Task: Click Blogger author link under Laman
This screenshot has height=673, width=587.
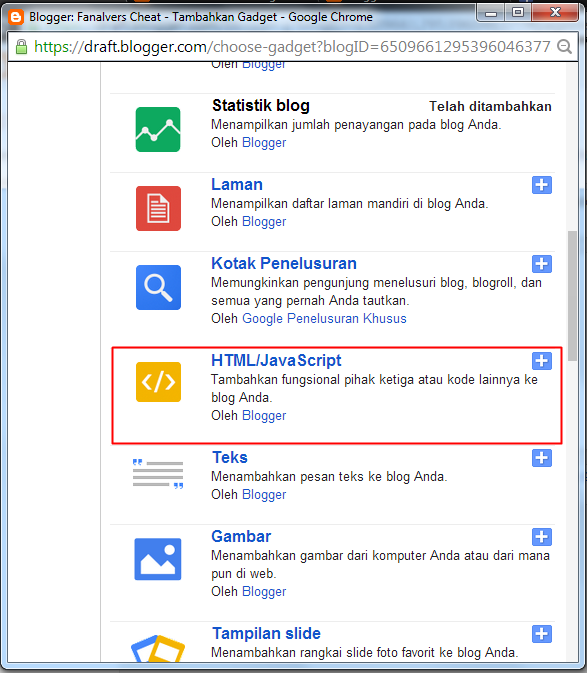Action: pos(264,221)
